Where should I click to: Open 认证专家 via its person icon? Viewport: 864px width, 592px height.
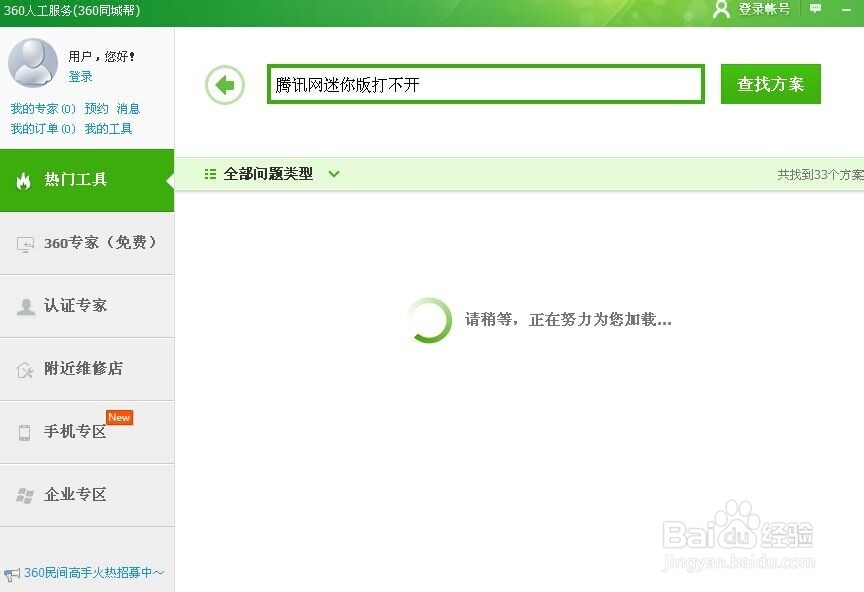[27, 306]
